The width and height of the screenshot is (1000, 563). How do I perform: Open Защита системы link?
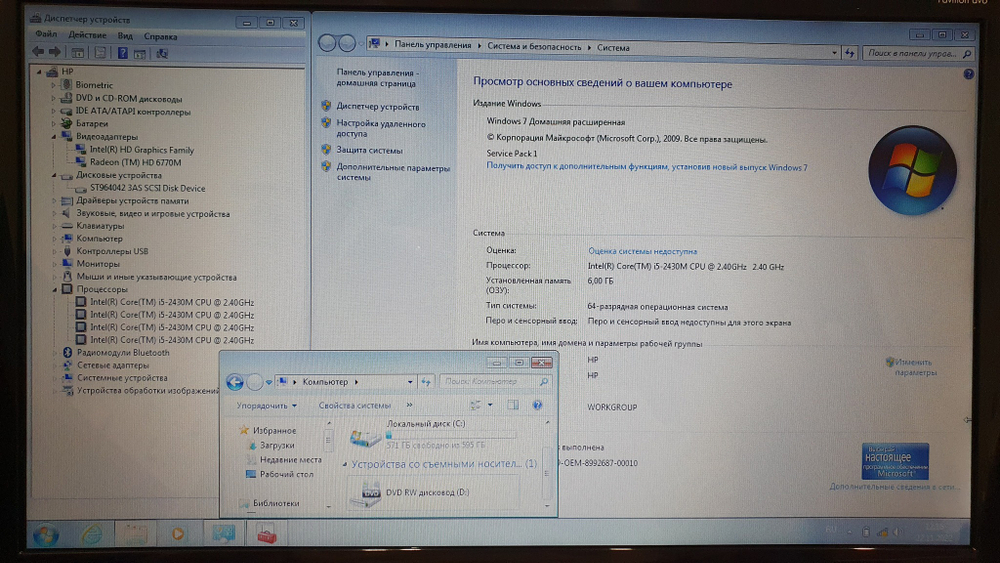click(x=369, y=150)
